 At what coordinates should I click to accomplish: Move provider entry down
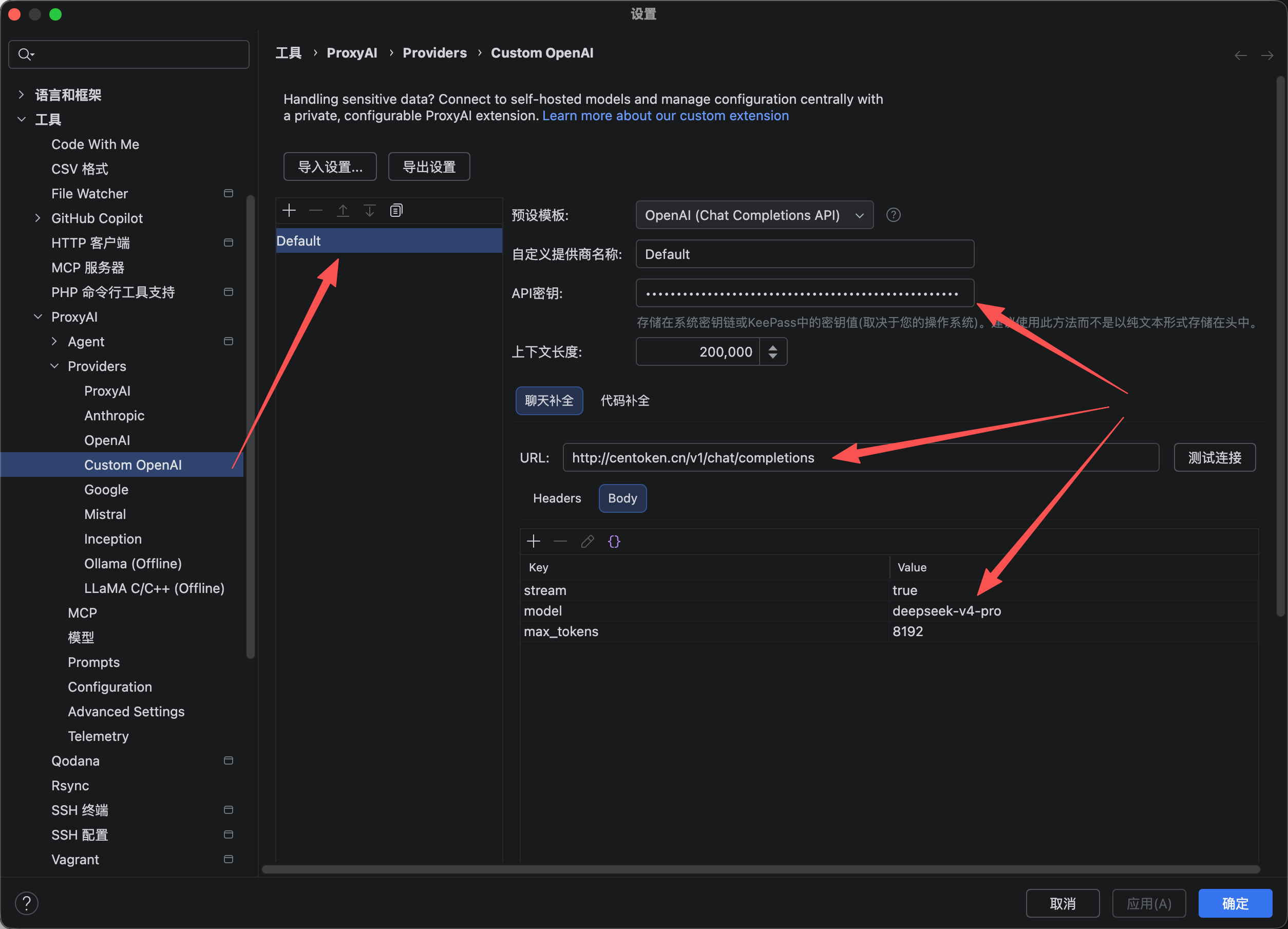click(370, 211)
